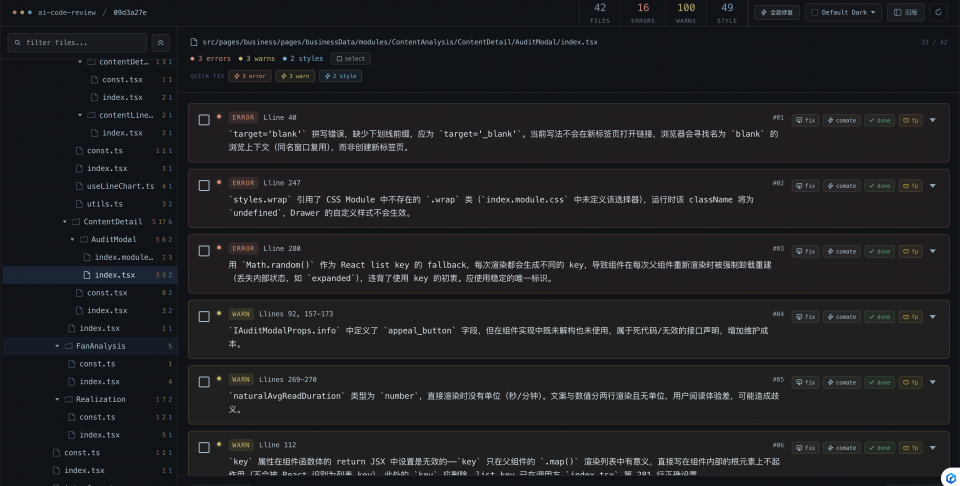The height and width of the screenshot is (486, 960).
Task: Check the box for WARN Line 112
Action: pyautogui.click(x=204, y=447)
